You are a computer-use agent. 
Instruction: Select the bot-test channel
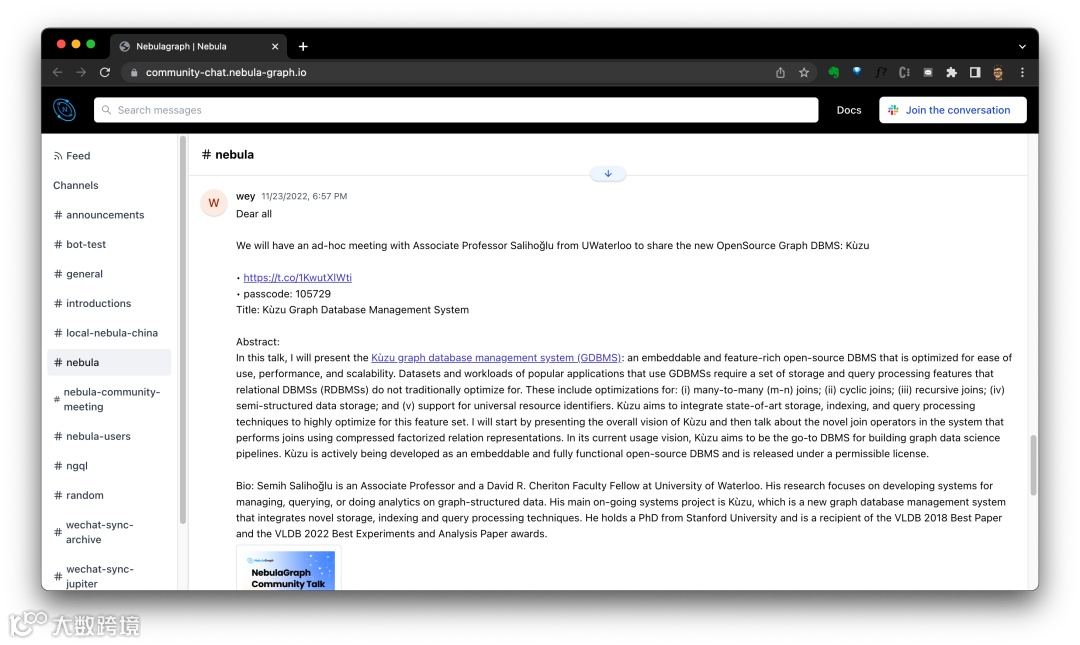[x=109, y=245]
